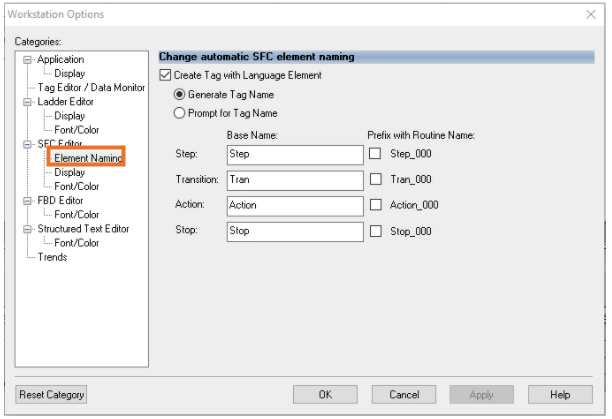Image resolution: width=612 pixels, height=419 pixels.
Task: Select Tag Editor / Data Monitor category
Action: click(x=91, y=88)
